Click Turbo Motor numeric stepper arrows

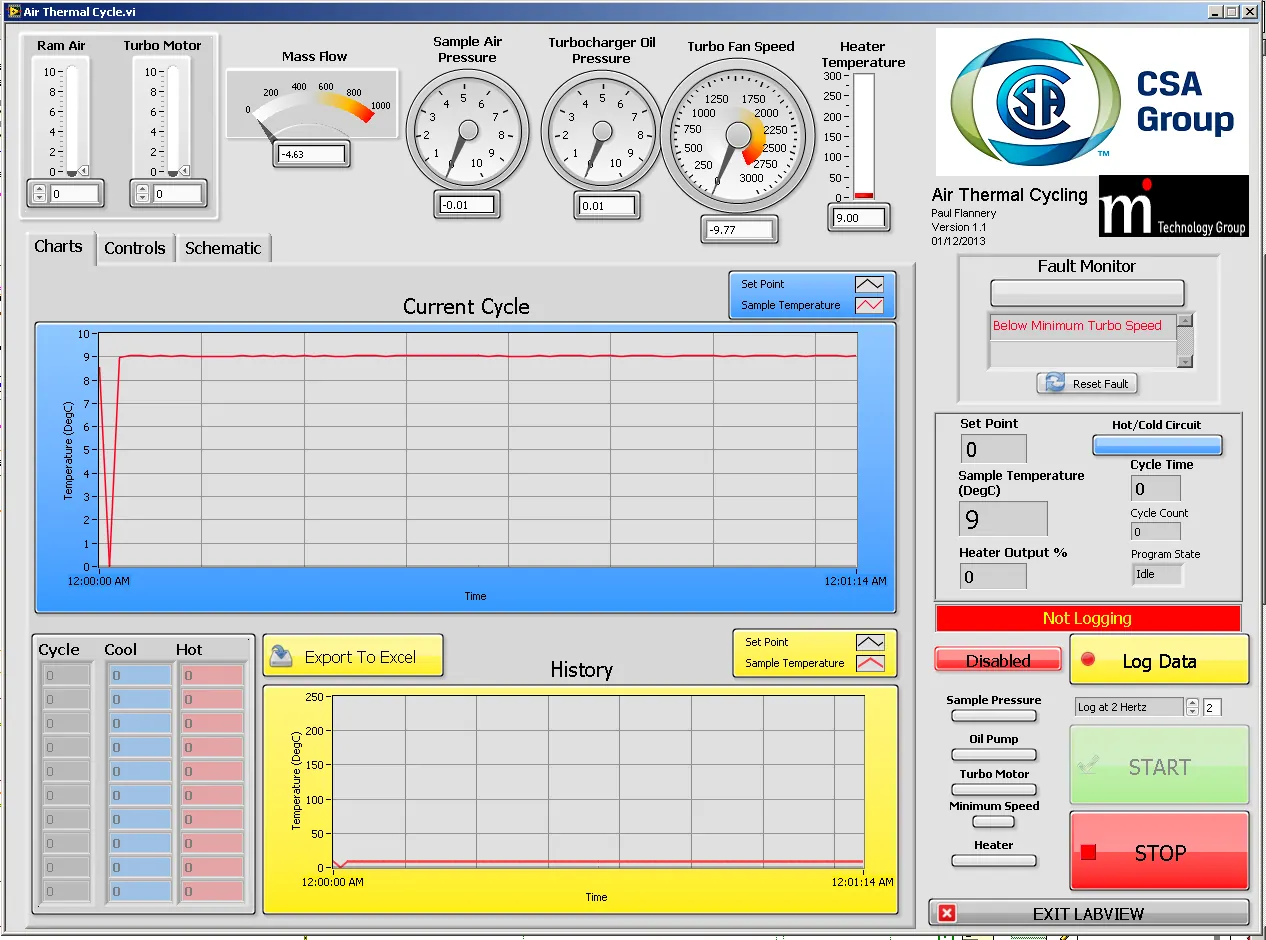pos(142,194)
